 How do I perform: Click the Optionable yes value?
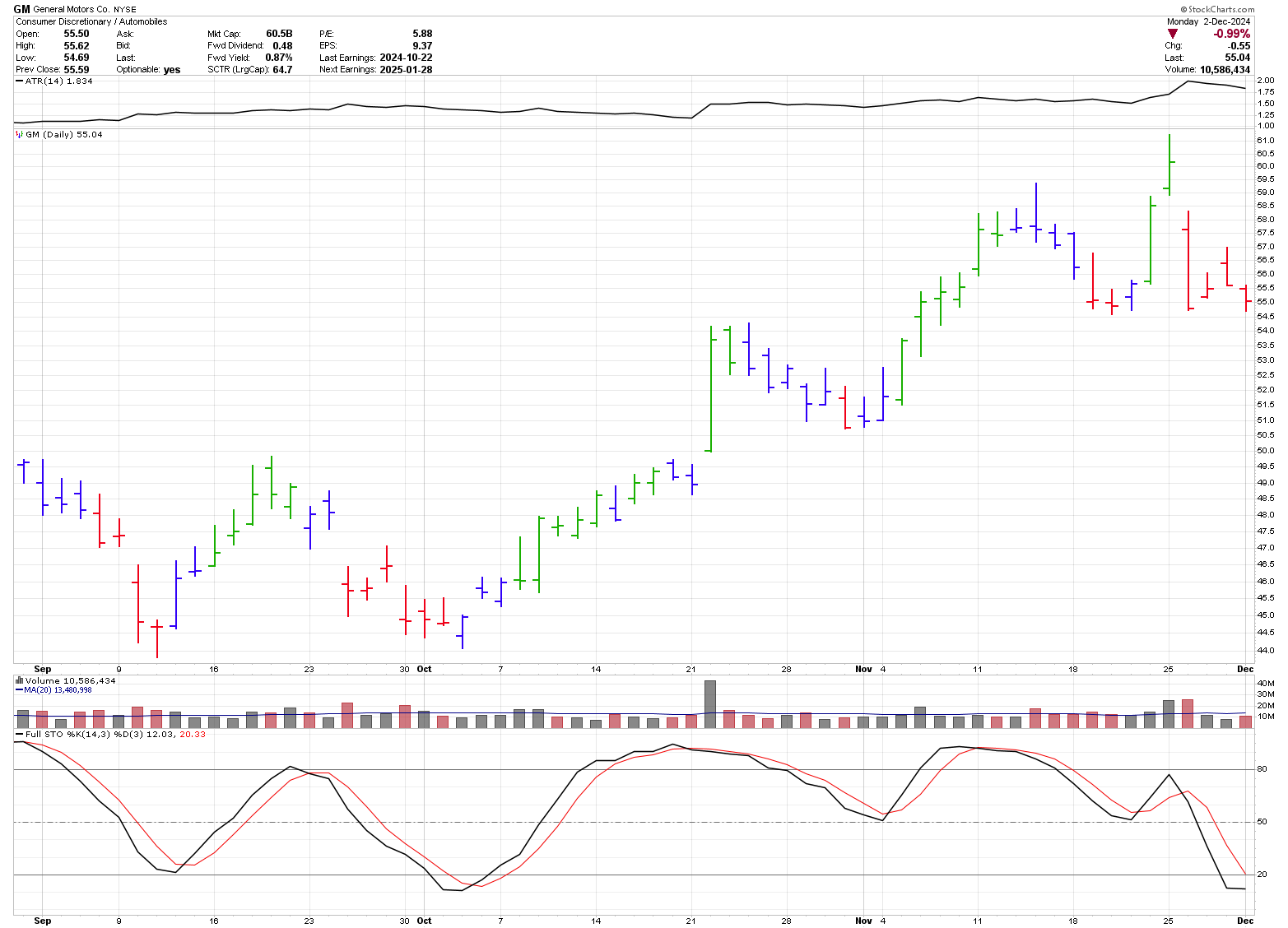click(x=172, y=70)
